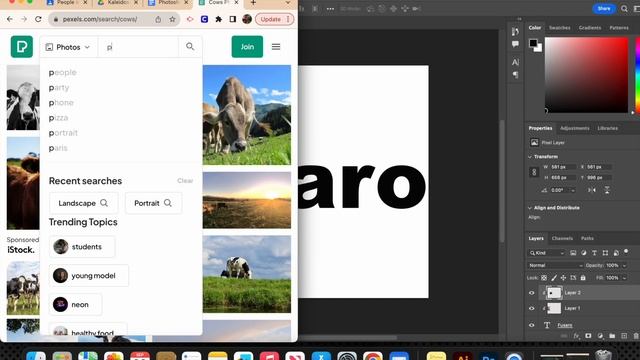Toggle lock all padlock icon
This screenshot has width=640, height=360.
pos(583,278)
